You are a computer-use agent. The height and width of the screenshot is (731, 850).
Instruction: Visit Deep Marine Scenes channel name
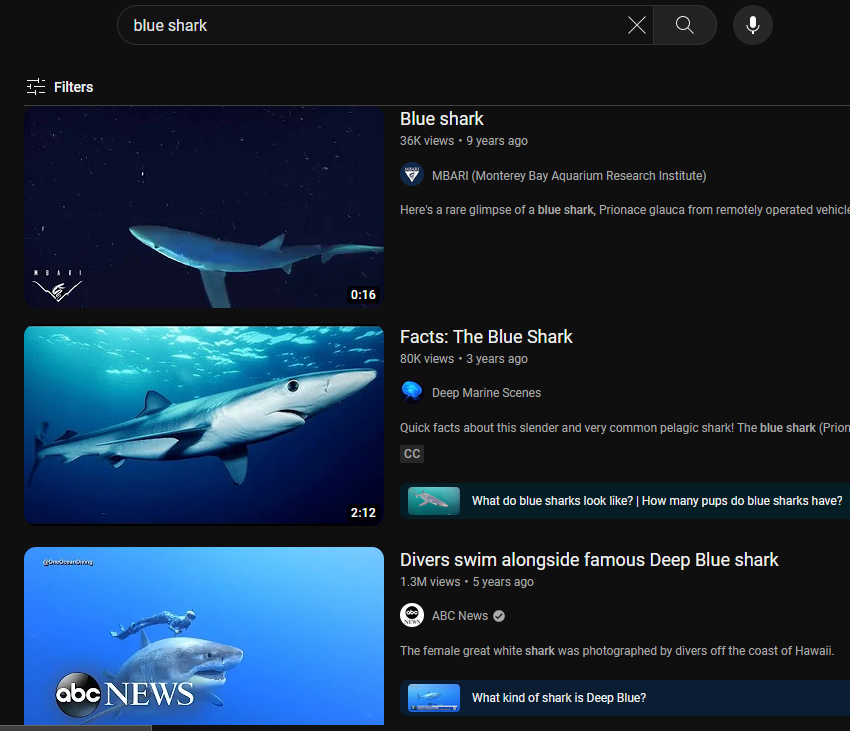tap(486, 393)
